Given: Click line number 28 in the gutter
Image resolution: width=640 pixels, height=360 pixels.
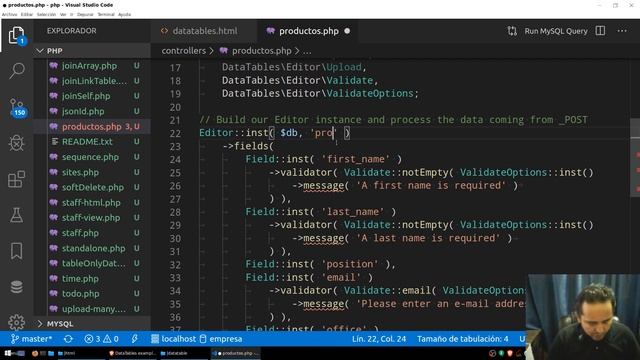Looking at the screenshot, I should pos(175,212).
